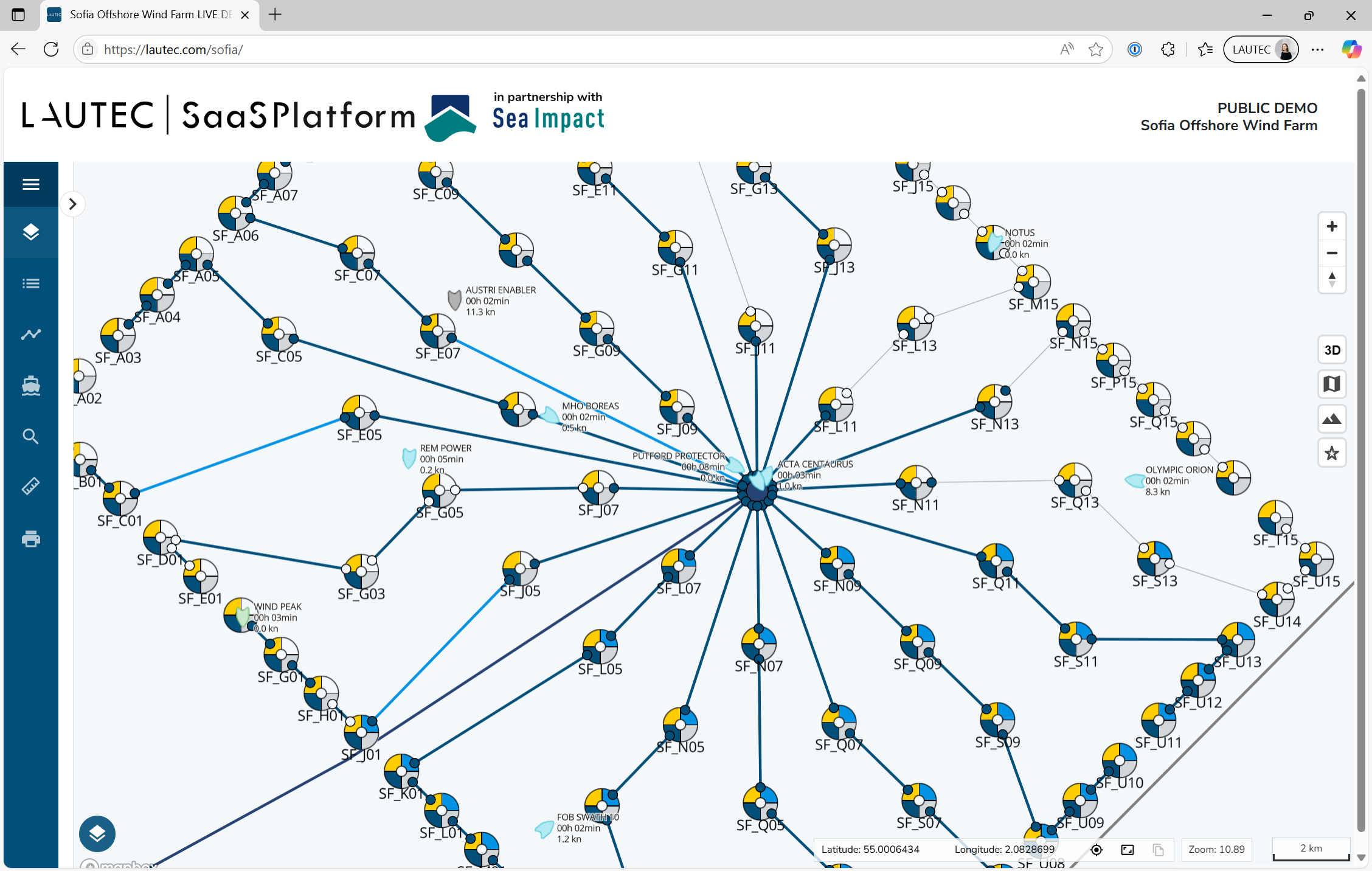
Task: Open the list view sidebar icon
Action: pyautogui.click(x=31, y=283)
